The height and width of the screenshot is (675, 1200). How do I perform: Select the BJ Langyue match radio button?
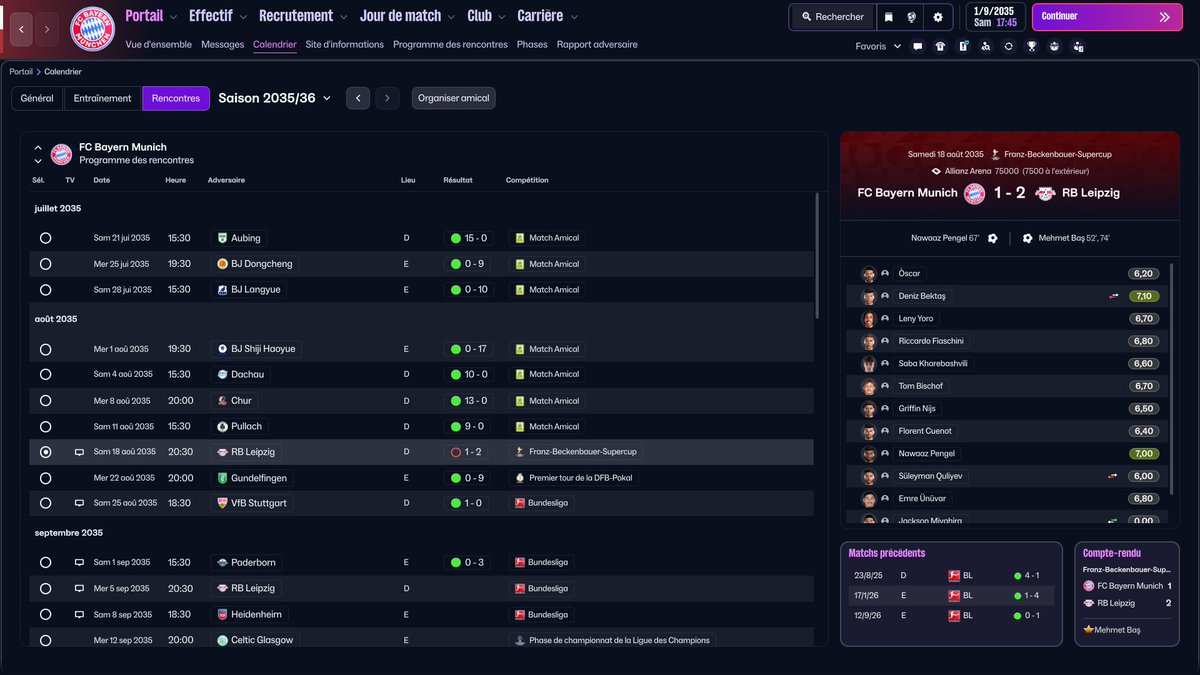[45, 290]
